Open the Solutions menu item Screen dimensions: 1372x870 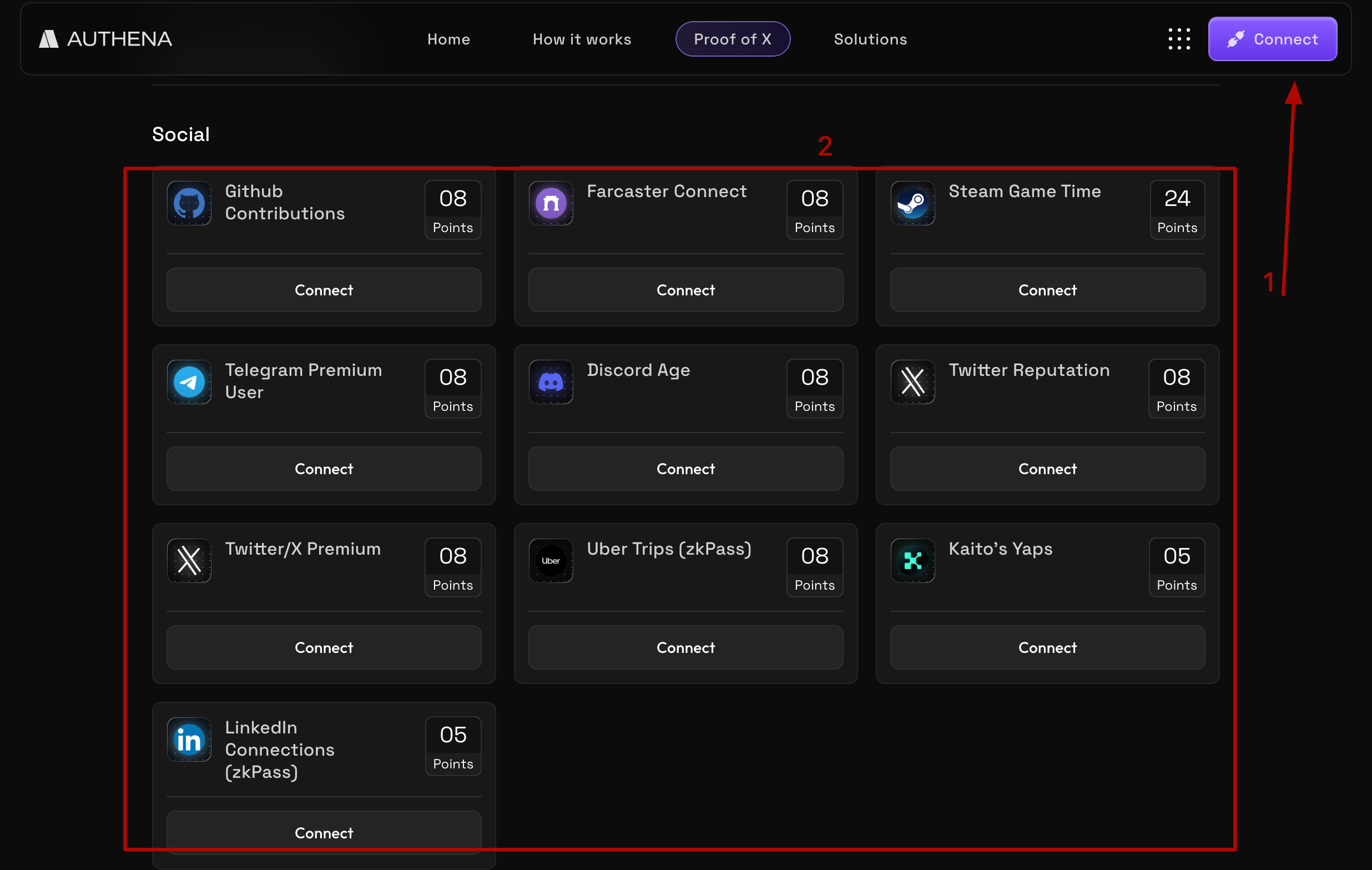click(x=870, y=39)
